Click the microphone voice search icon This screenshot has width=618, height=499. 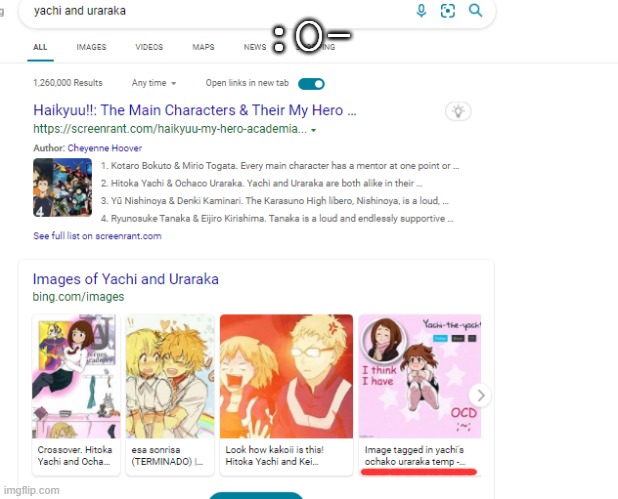click(421, 11)
